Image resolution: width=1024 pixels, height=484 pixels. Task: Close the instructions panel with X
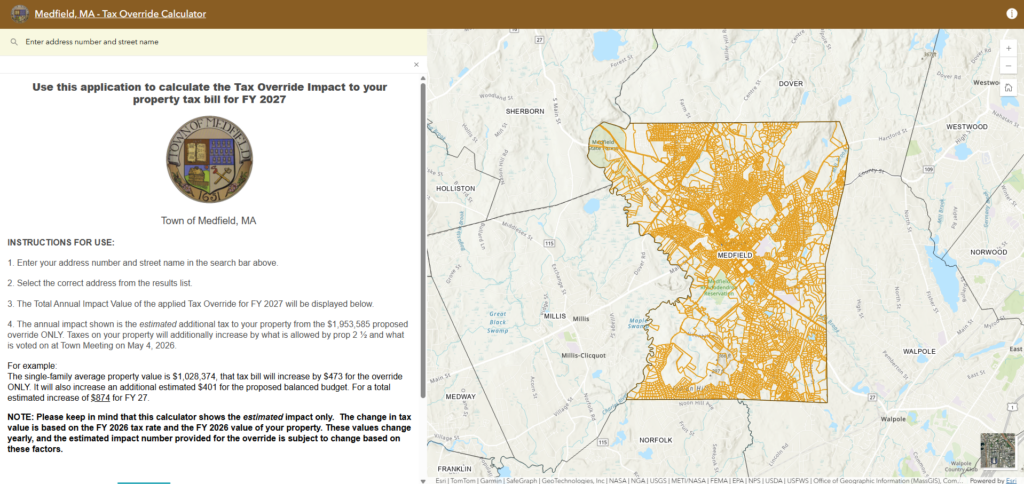pyautogui.click(x=417, y=65)
